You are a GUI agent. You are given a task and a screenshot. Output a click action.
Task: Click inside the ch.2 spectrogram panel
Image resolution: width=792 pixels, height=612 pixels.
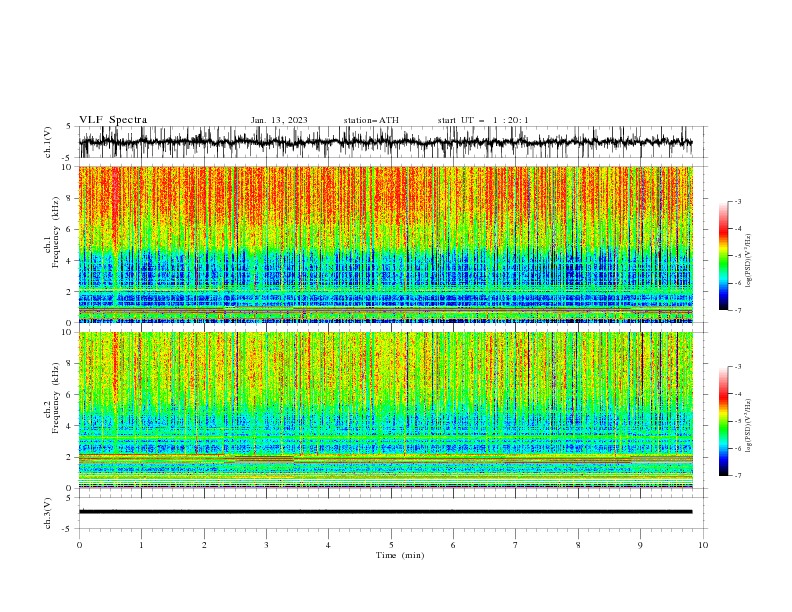[386, 410]
